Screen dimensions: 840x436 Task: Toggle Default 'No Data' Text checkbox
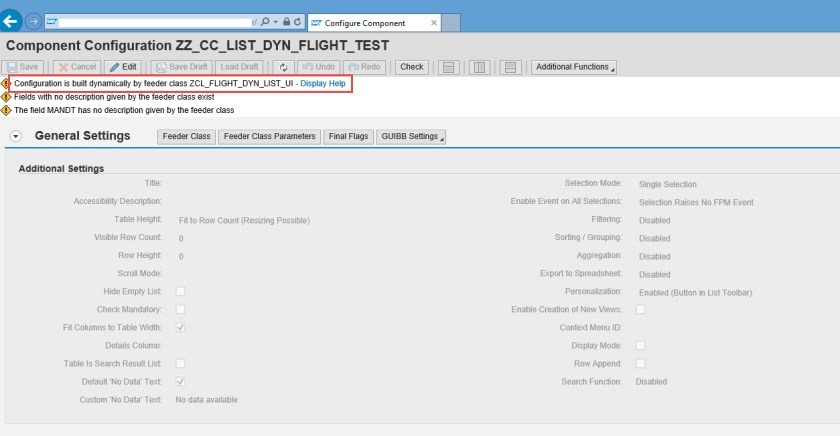coord(181,381)
